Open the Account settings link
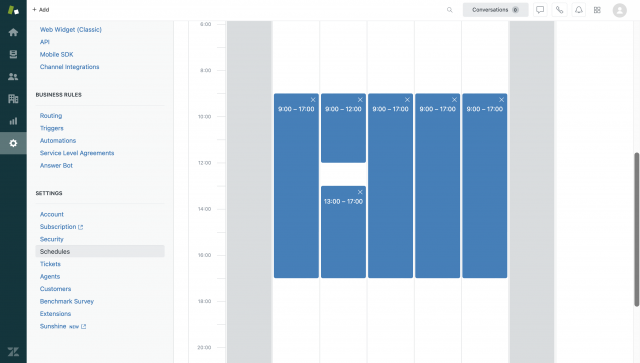This screenshot has height=363, width=640. pyautogui.click(x=51, y=214)
